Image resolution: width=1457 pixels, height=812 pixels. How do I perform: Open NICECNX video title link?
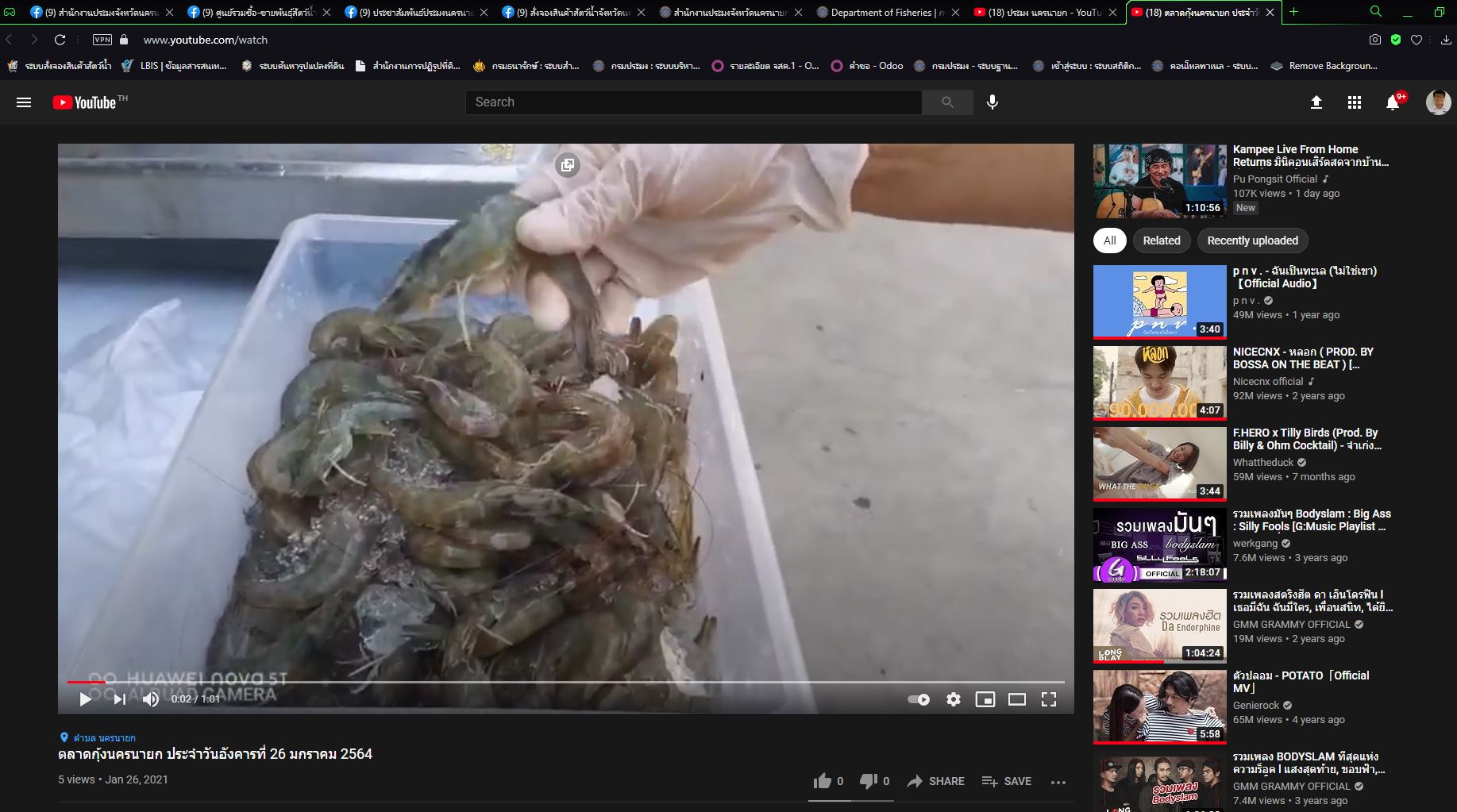click(x=1303, y=358)
